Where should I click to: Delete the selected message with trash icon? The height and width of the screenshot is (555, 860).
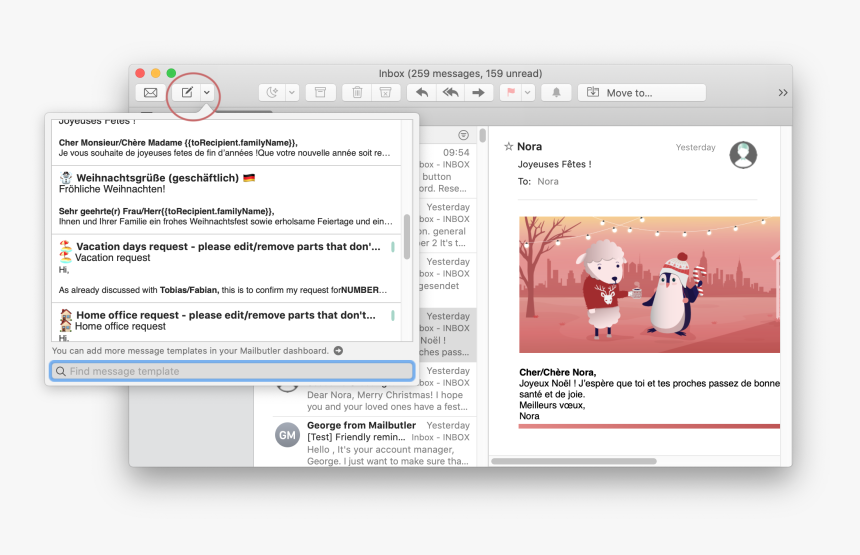click(x=357, y=93)
